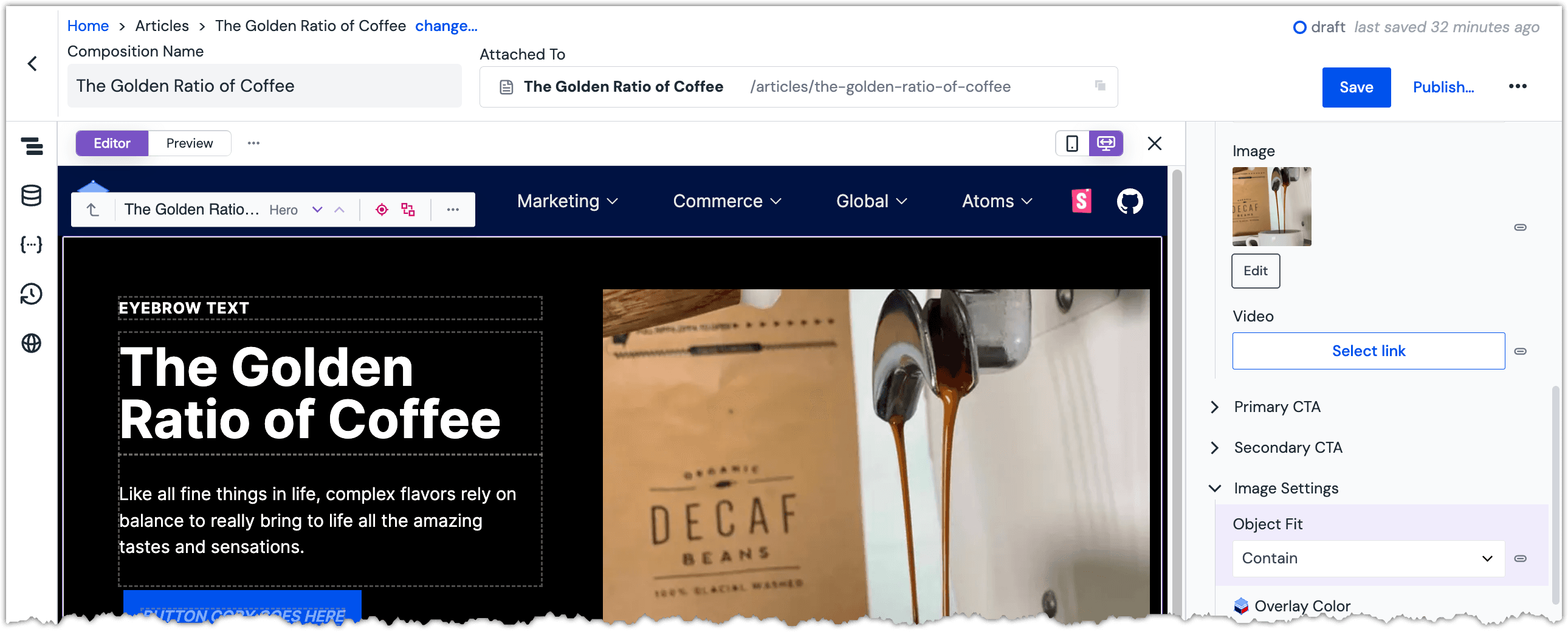This screenshot has width=1568, height=632.
Task: Click the Composition Name input field
Action: click(264, 86)
